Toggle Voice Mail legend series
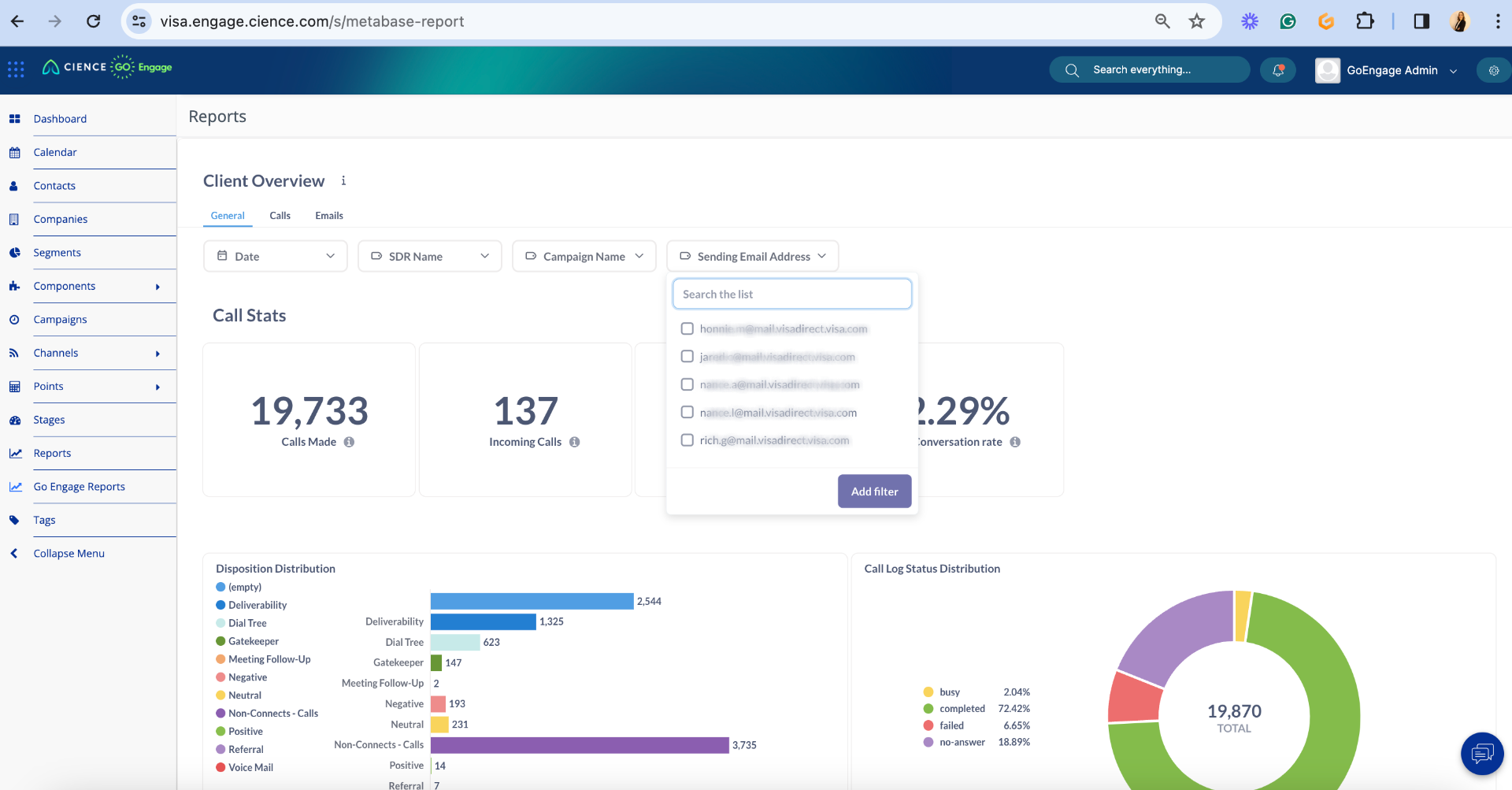 click(x=245, y=767)
